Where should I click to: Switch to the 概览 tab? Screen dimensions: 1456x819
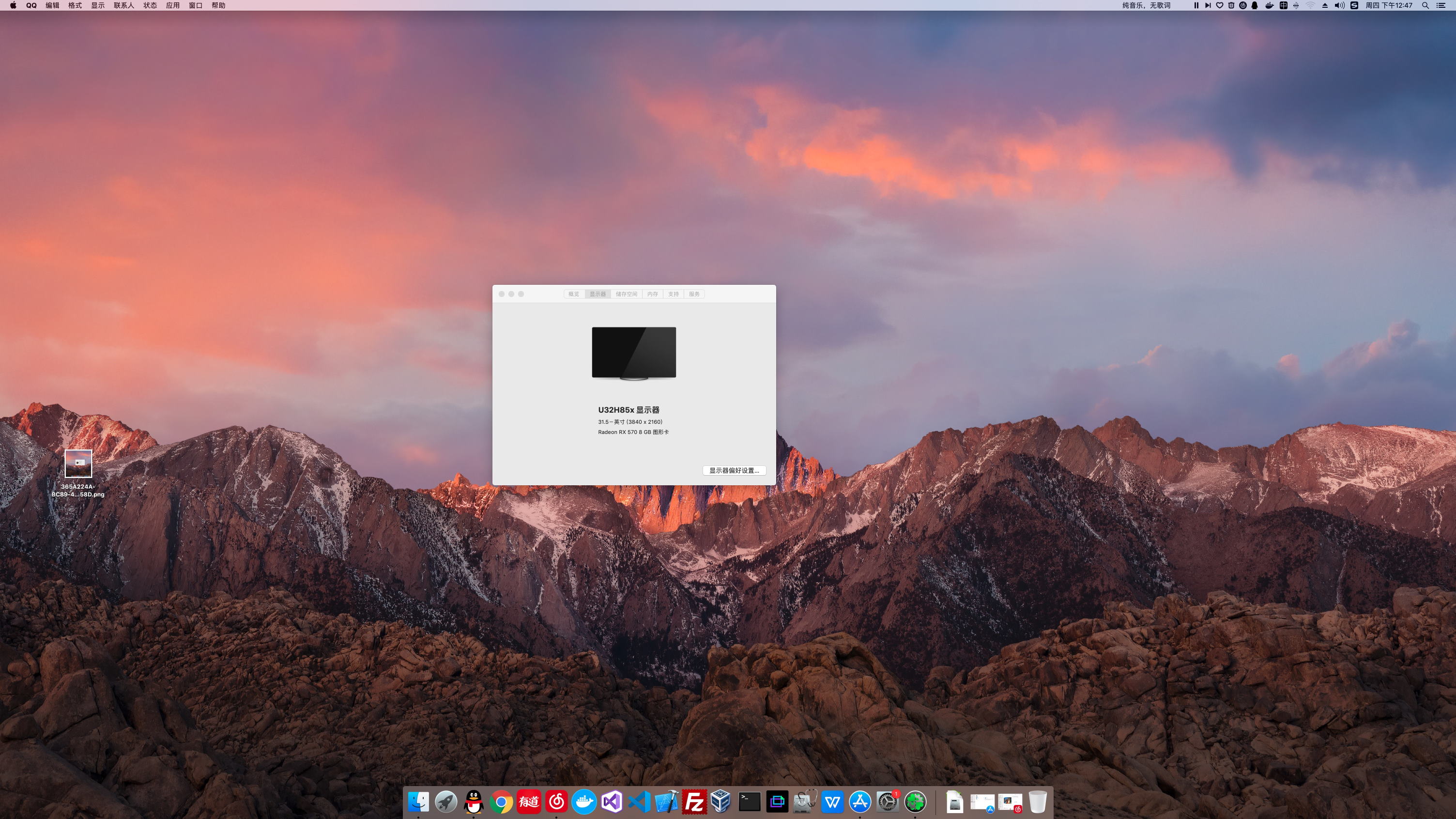[x=574, y=294]
